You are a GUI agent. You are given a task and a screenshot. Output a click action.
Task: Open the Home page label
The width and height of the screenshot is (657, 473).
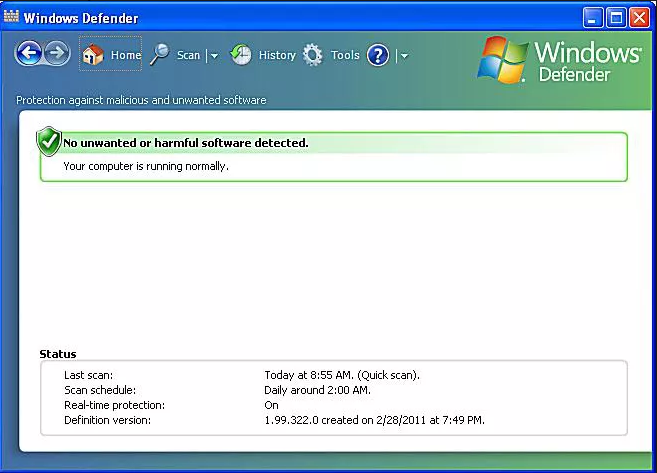pyautogui.click(x=125, y=55)
